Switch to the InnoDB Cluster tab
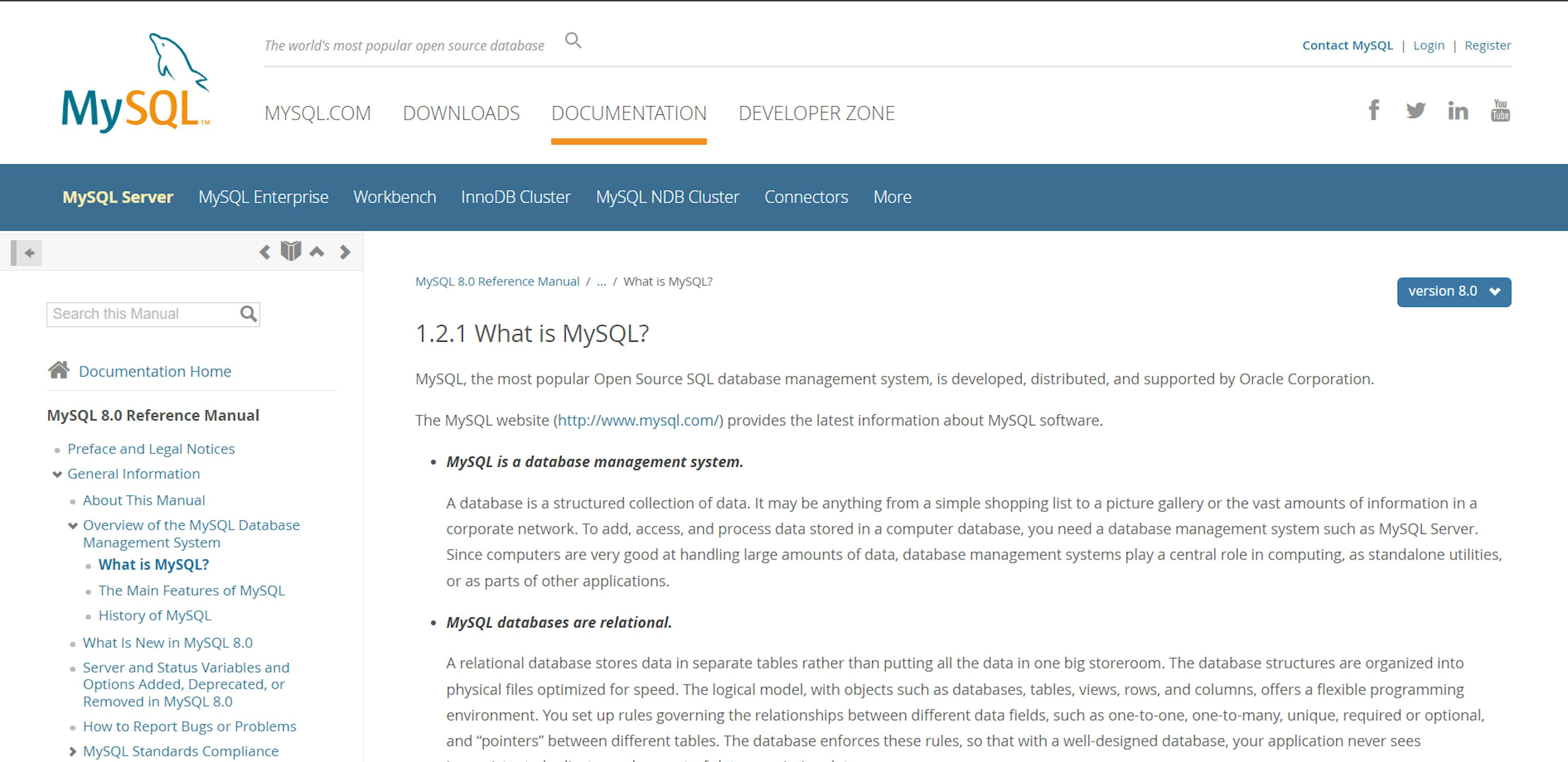This screenshot has width=1568, height=762. (516, 197)
